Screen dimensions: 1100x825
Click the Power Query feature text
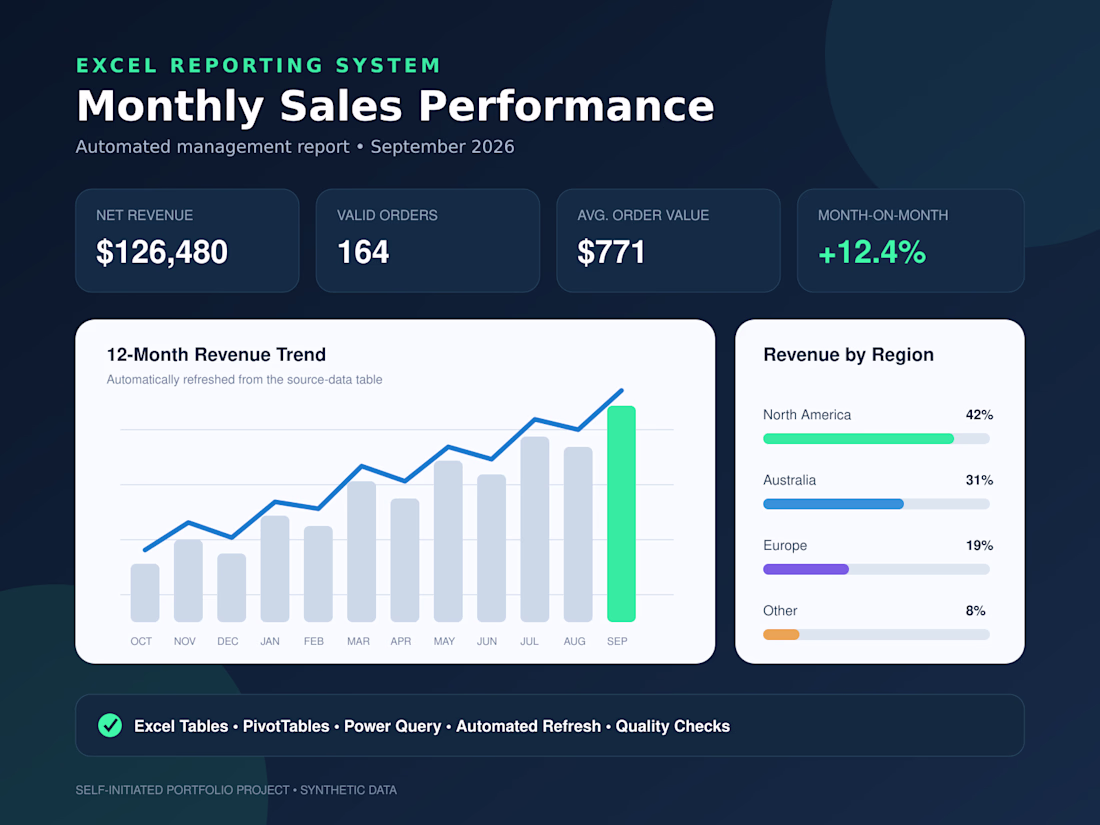(392, 726)
